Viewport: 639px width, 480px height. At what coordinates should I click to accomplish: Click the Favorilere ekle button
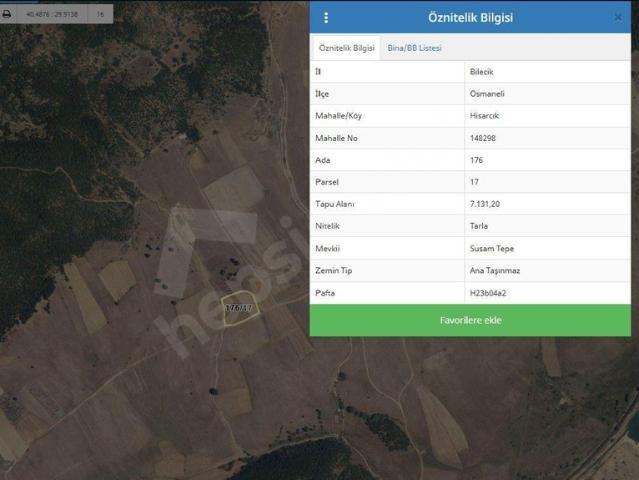[470, 320]
